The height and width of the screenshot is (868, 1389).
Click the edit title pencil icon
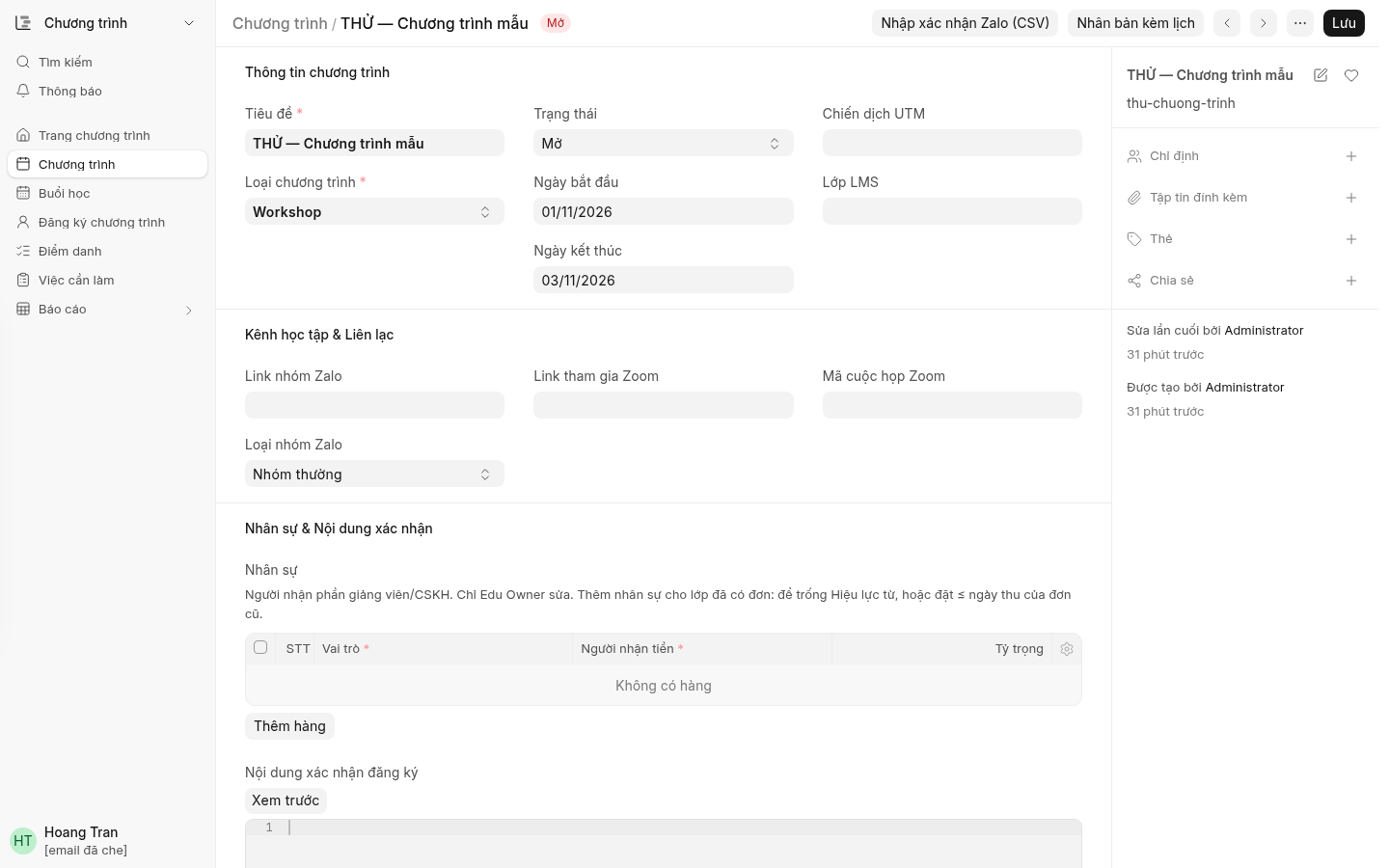1321,75
